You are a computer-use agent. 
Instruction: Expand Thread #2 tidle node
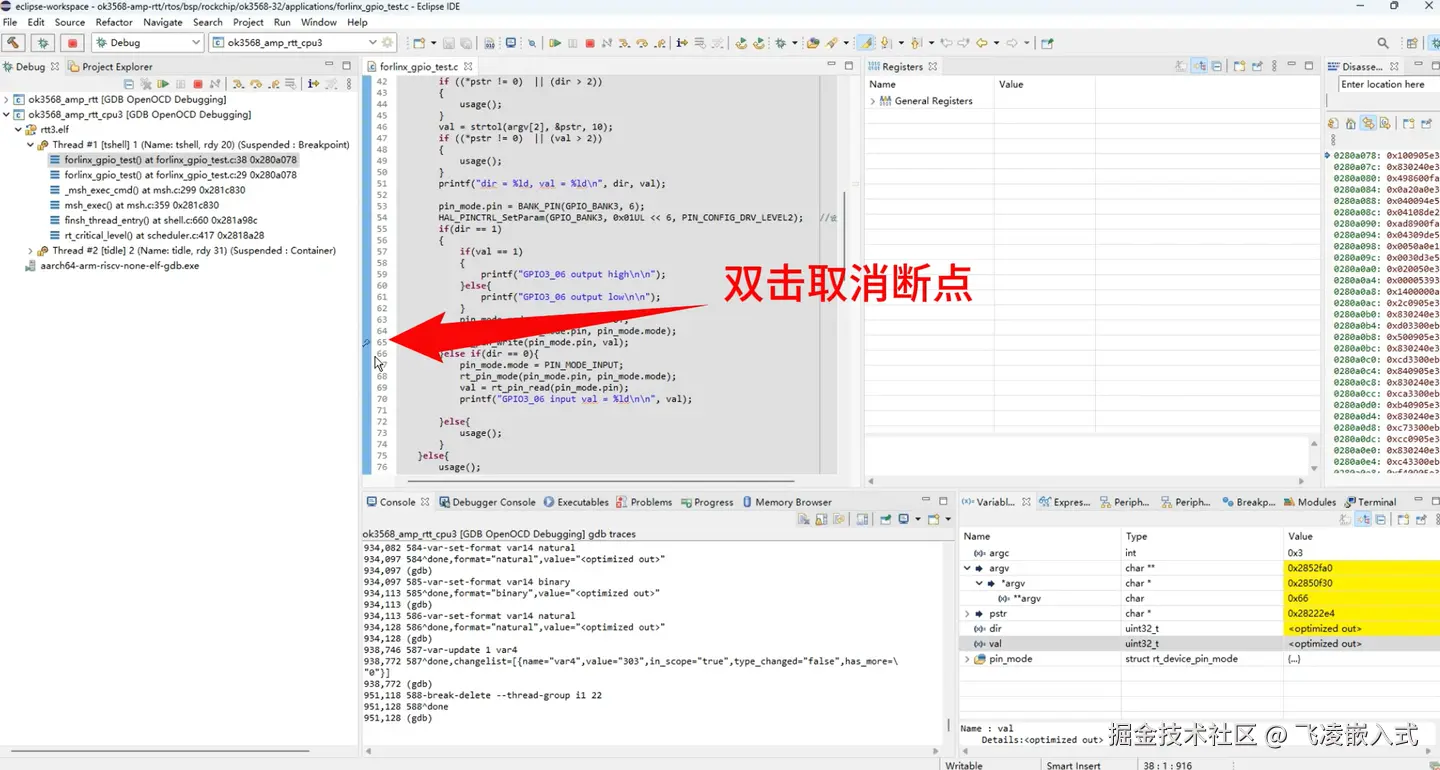[x=31, y=251]
